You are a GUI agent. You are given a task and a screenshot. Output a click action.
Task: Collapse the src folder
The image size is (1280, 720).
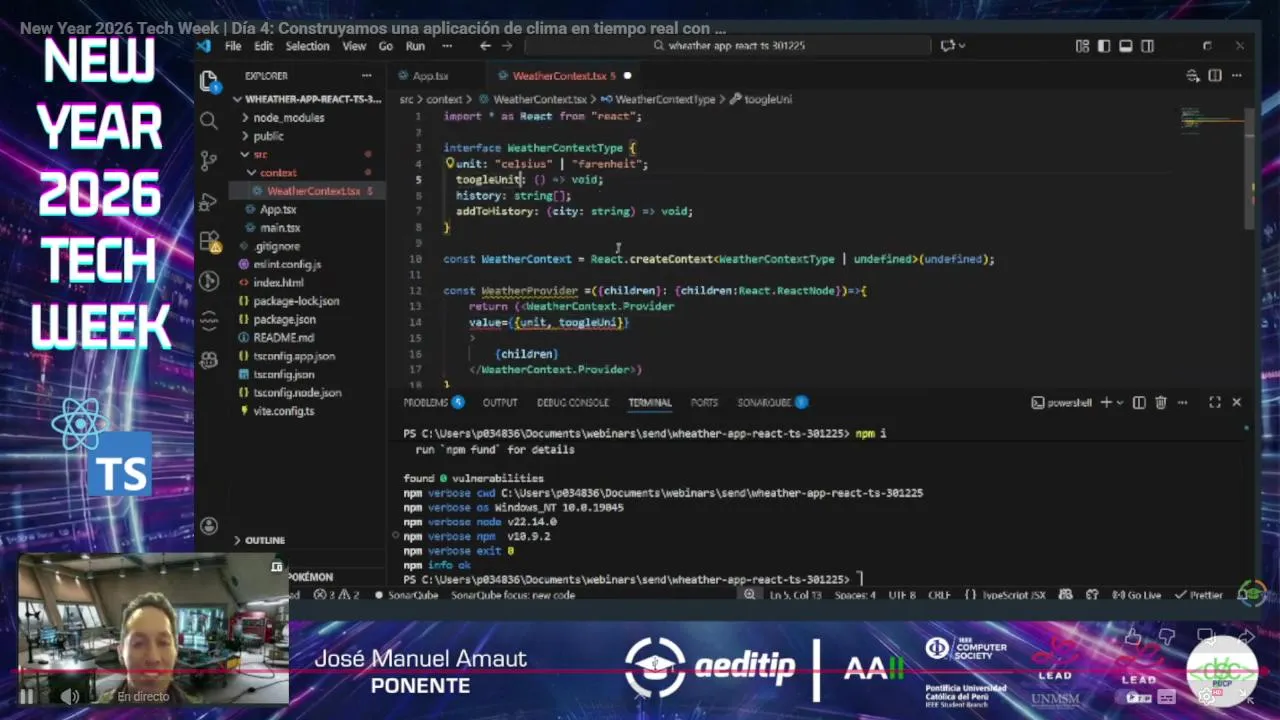pos(260,155)
